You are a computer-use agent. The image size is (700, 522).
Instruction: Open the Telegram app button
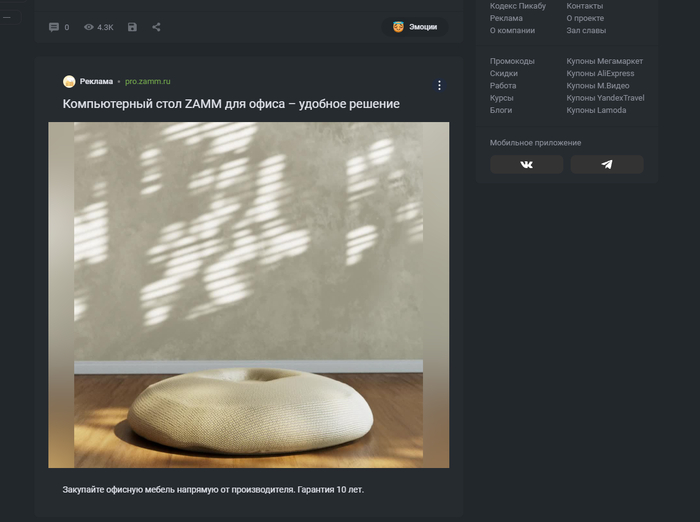pyautogui.click(x=606, y=165)
